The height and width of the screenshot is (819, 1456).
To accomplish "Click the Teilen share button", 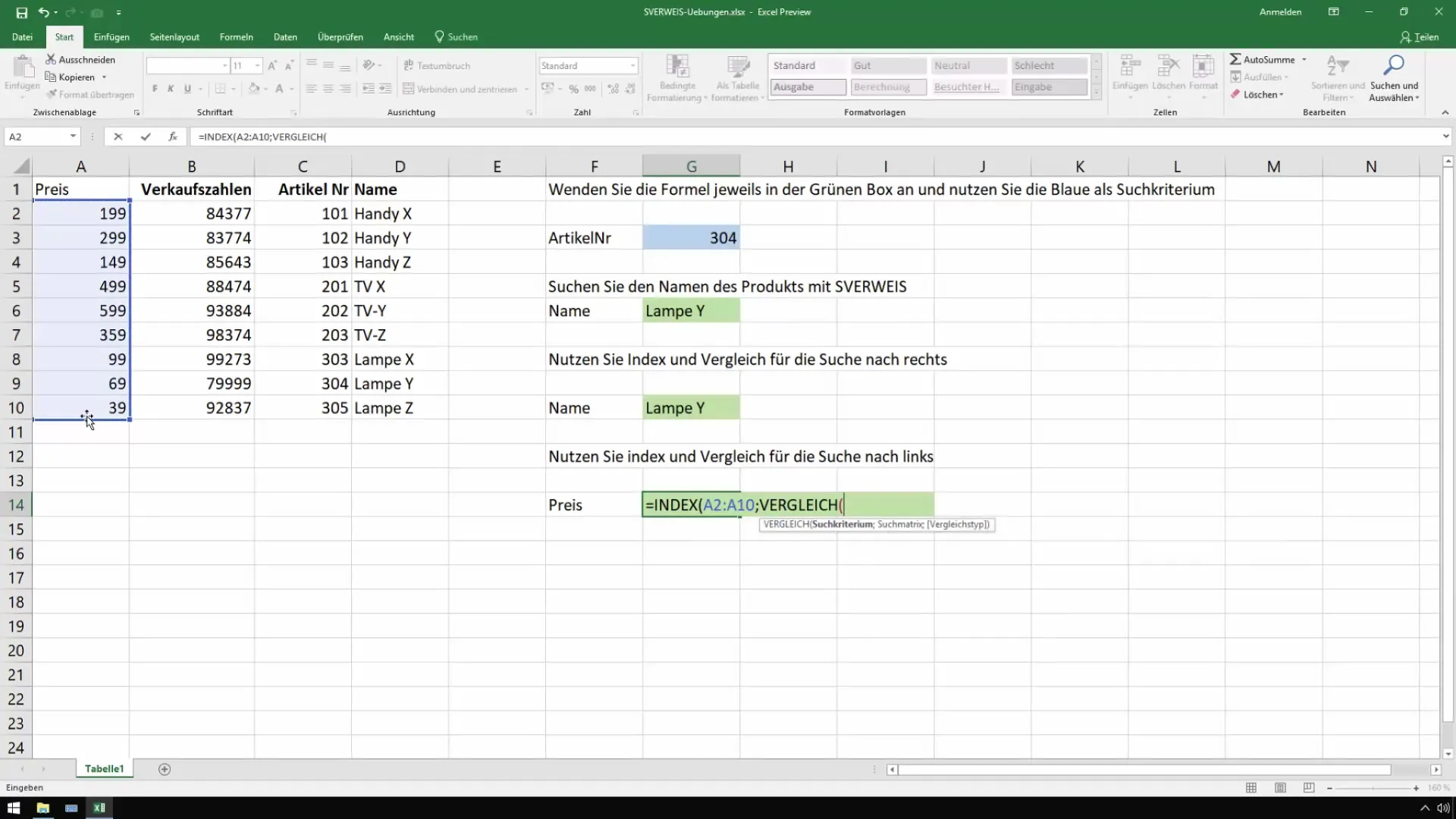I will 1420,36.
